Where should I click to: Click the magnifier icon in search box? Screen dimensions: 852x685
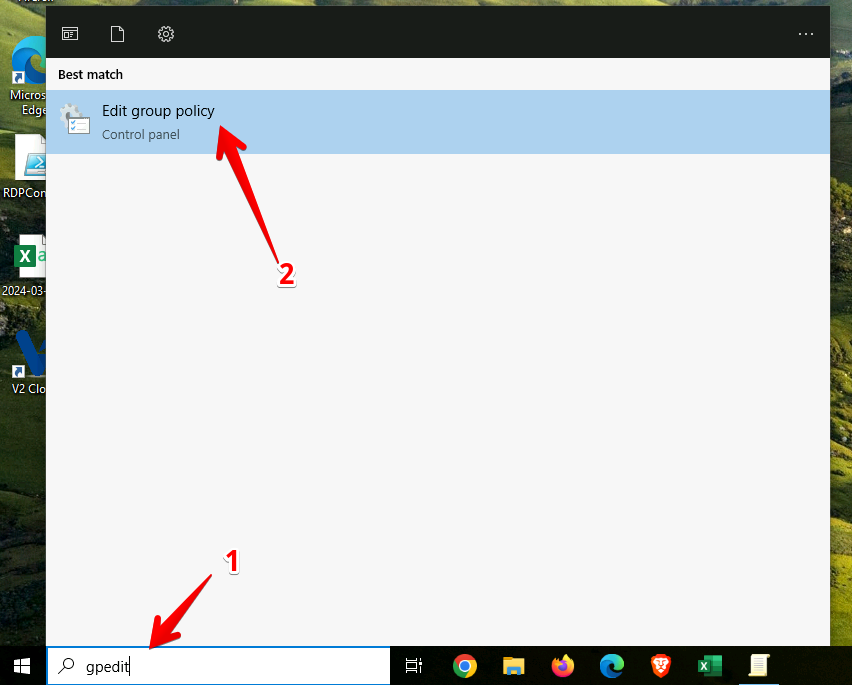67,666
